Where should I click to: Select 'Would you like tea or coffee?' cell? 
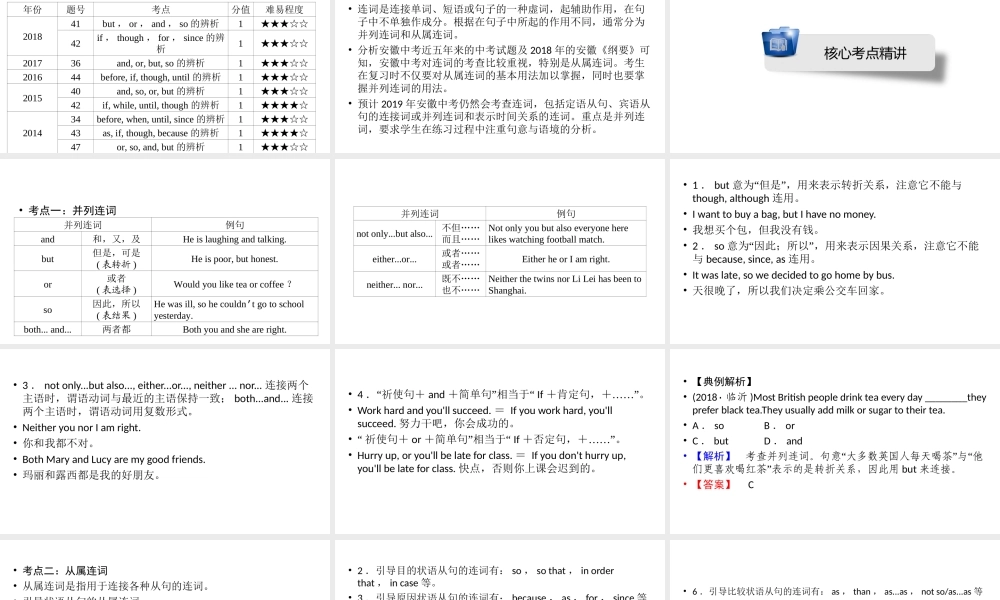click(x=235, y=284)
